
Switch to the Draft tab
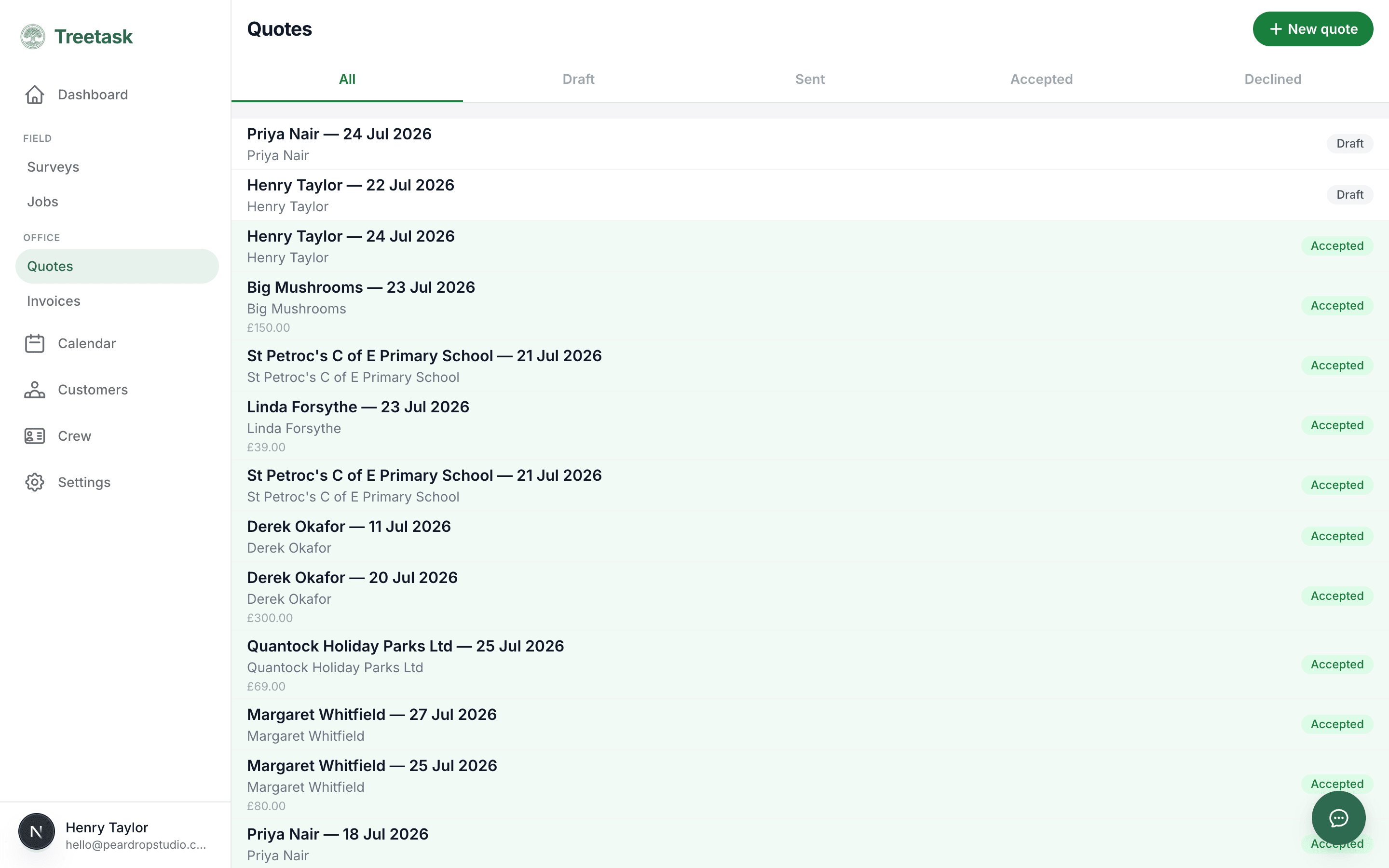pyautogui.click(x=579, y=79)
